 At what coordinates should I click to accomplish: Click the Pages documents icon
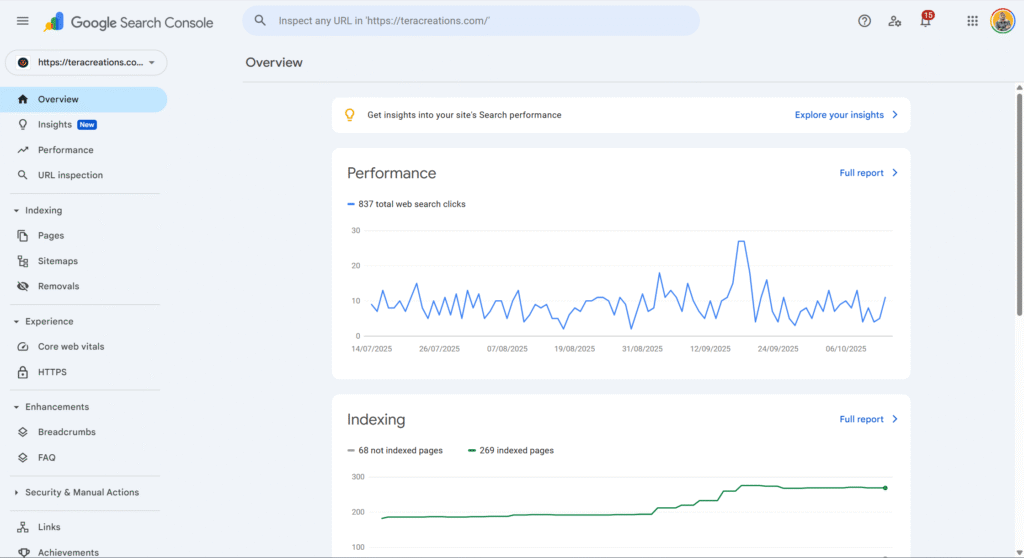point(23,235)
